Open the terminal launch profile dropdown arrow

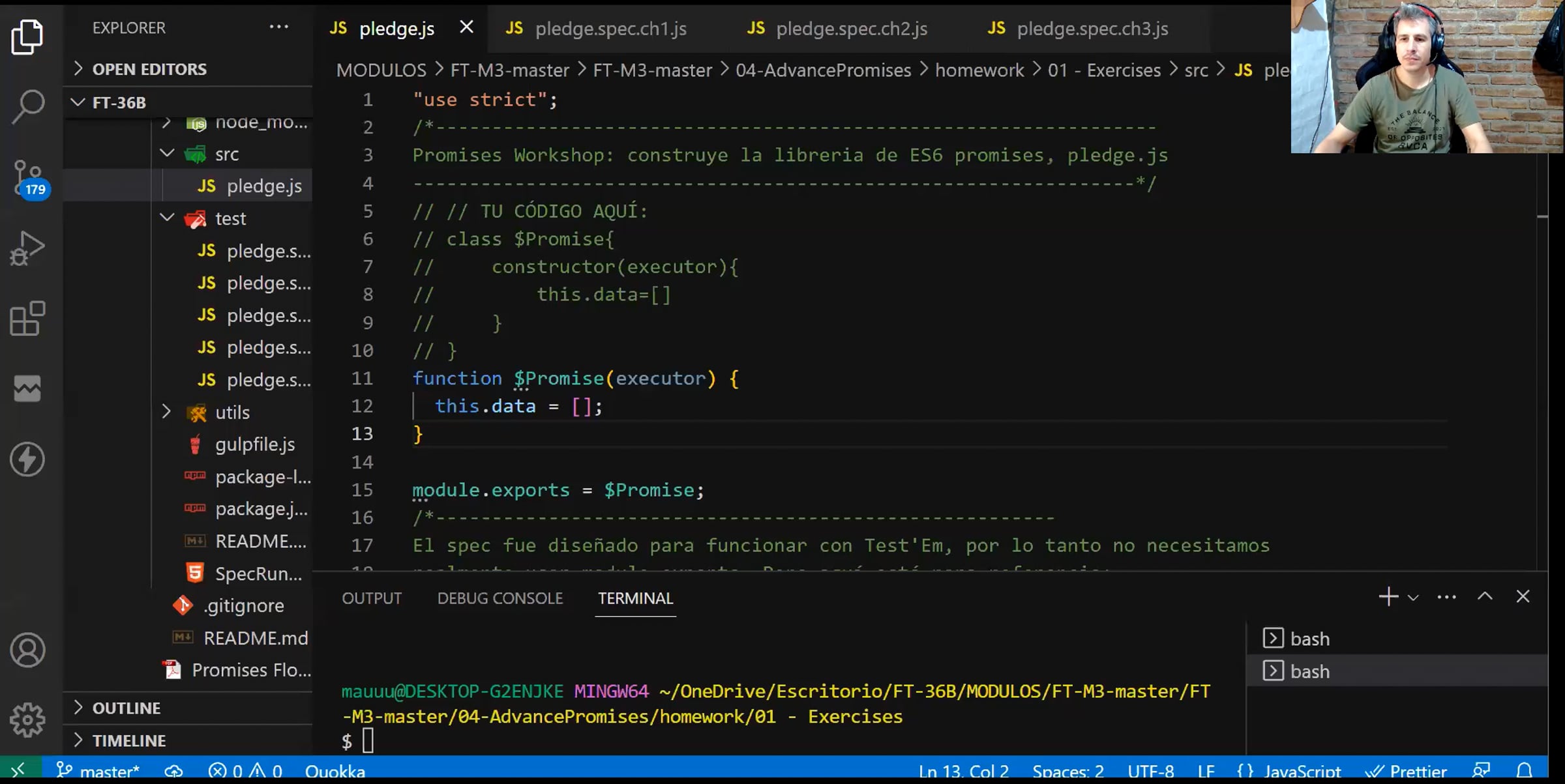click(1413, 598)
